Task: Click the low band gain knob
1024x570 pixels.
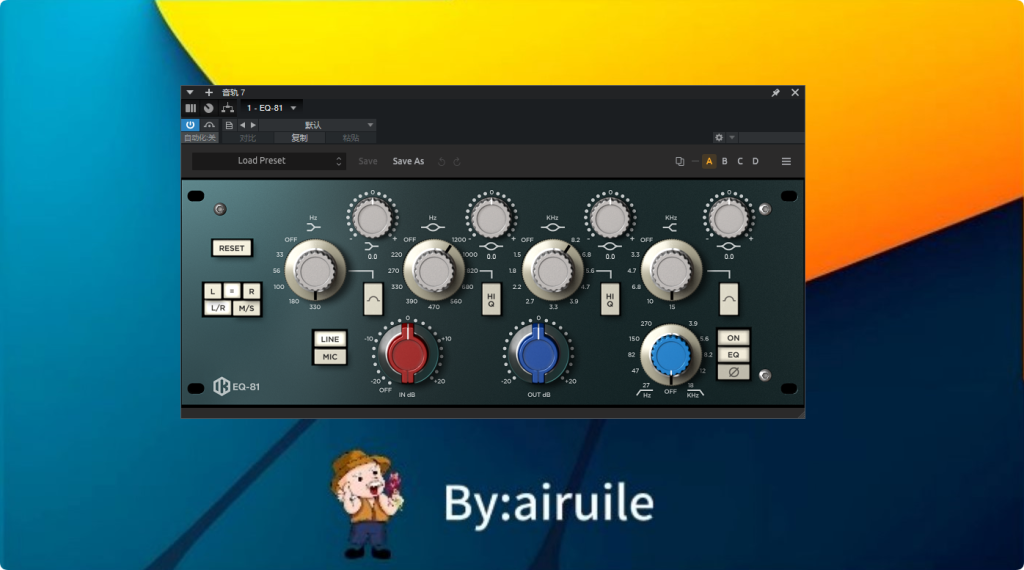Action: [372, 217]
